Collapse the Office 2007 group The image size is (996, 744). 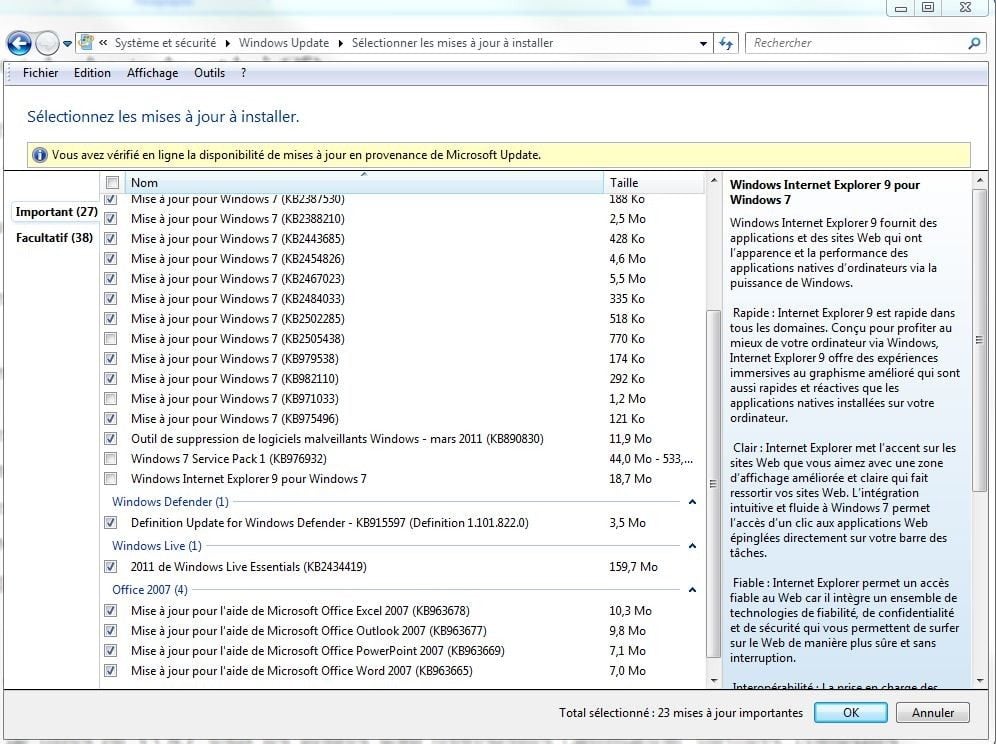point(692,590)
